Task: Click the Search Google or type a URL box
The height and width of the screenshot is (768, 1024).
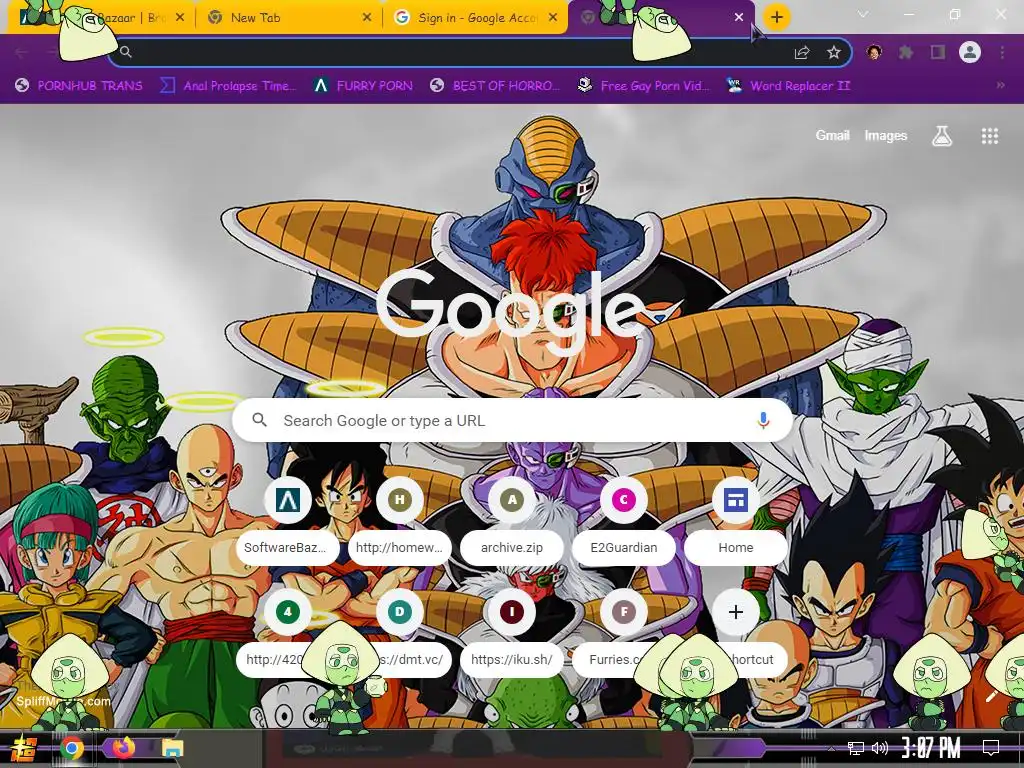Action: (x=513, y=420)
